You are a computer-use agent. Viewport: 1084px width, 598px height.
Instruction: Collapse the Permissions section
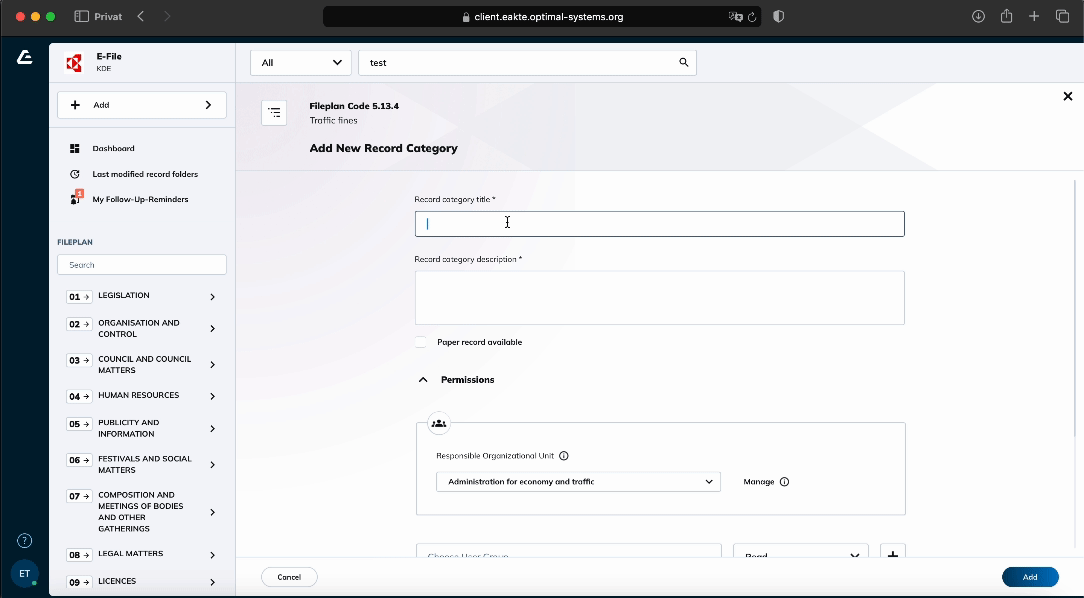click(423, 380)
